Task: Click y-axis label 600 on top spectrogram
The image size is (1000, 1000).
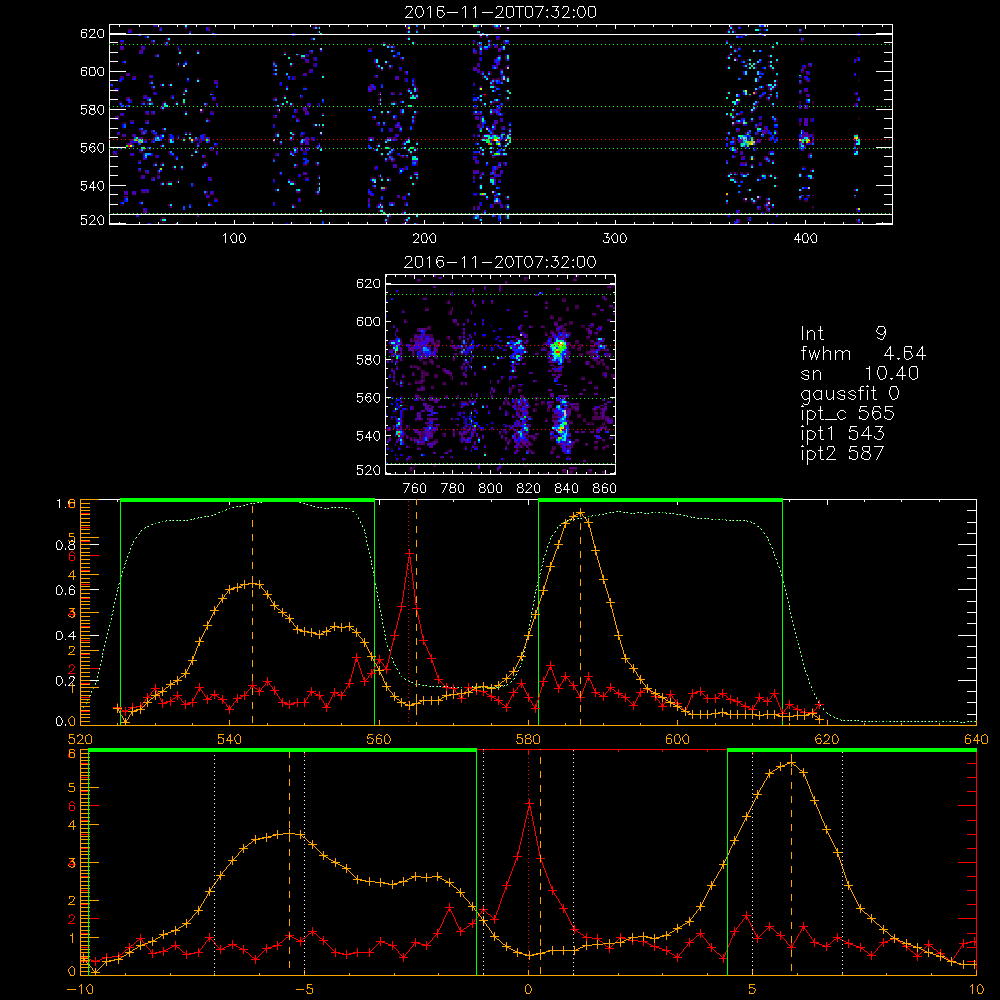Action: pyautogui.click(x=92, y=71)
